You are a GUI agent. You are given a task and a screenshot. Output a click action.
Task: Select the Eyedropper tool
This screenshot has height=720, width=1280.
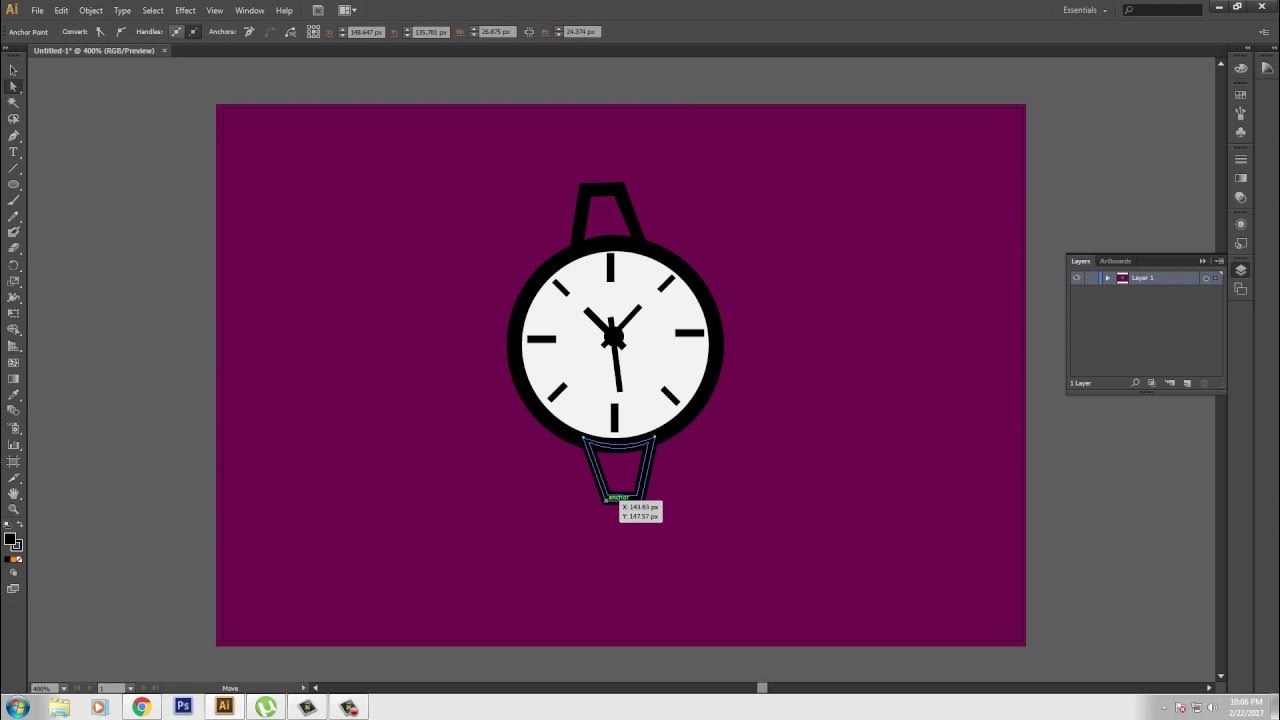tap(13, 395)
